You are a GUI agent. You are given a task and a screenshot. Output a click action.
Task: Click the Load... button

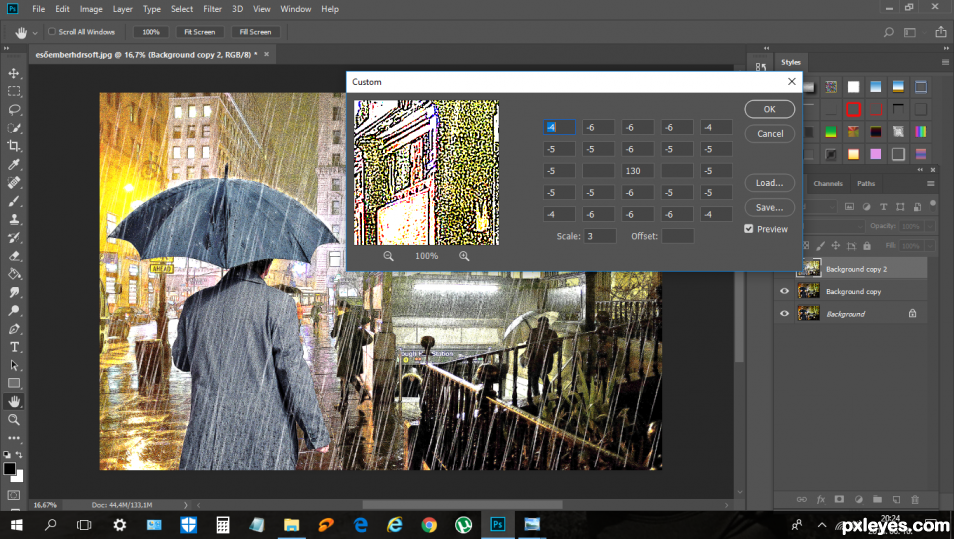(x=770, y=183)
